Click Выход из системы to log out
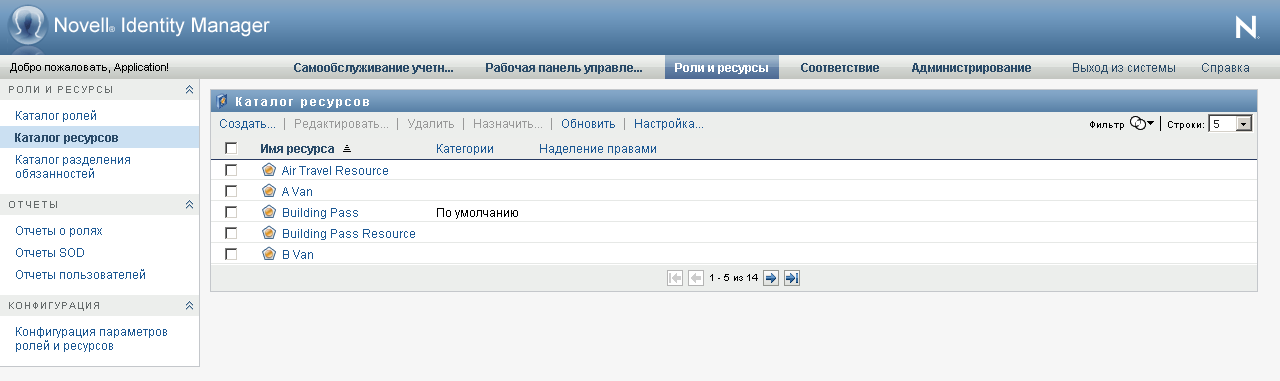The image size is (1280, 381). [1124, 68]
